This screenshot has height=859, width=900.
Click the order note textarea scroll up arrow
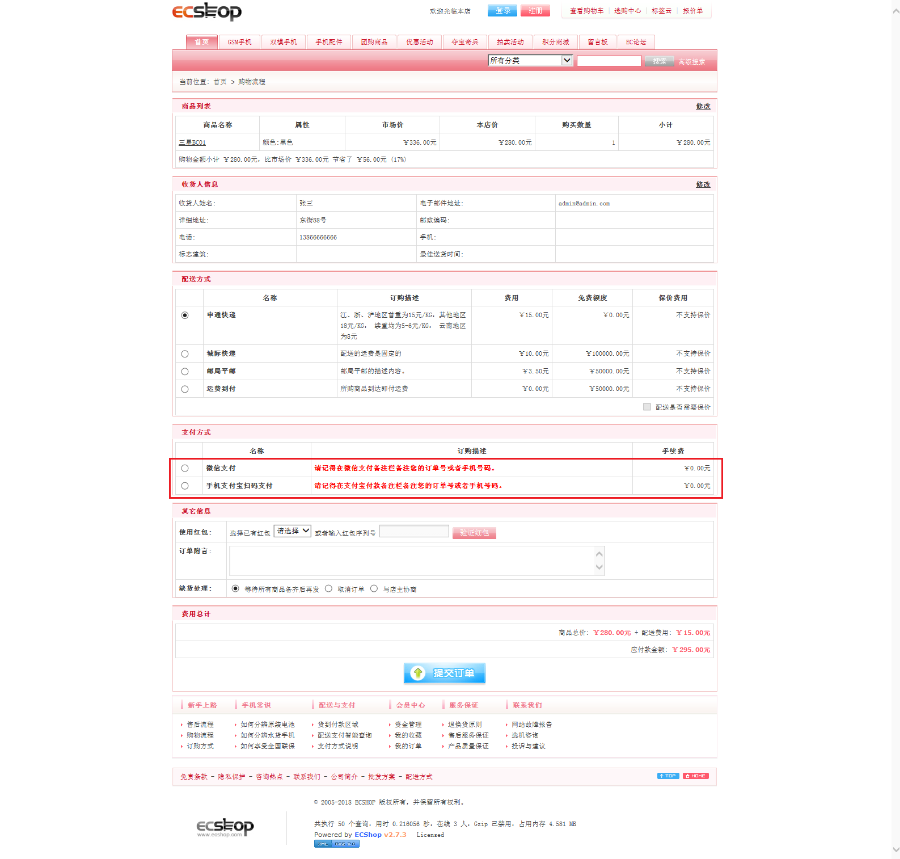(599, 554)
